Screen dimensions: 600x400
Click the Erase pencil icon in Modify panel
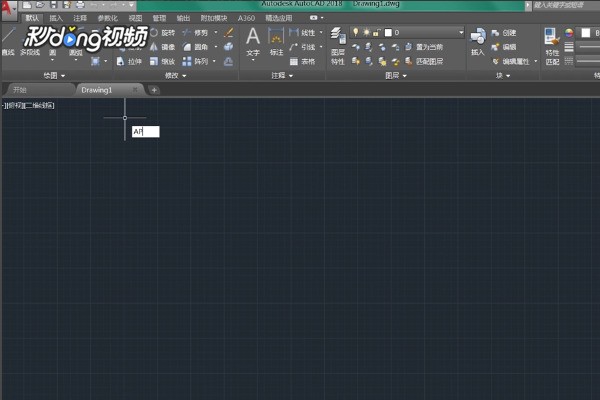(x=228, y=33)
